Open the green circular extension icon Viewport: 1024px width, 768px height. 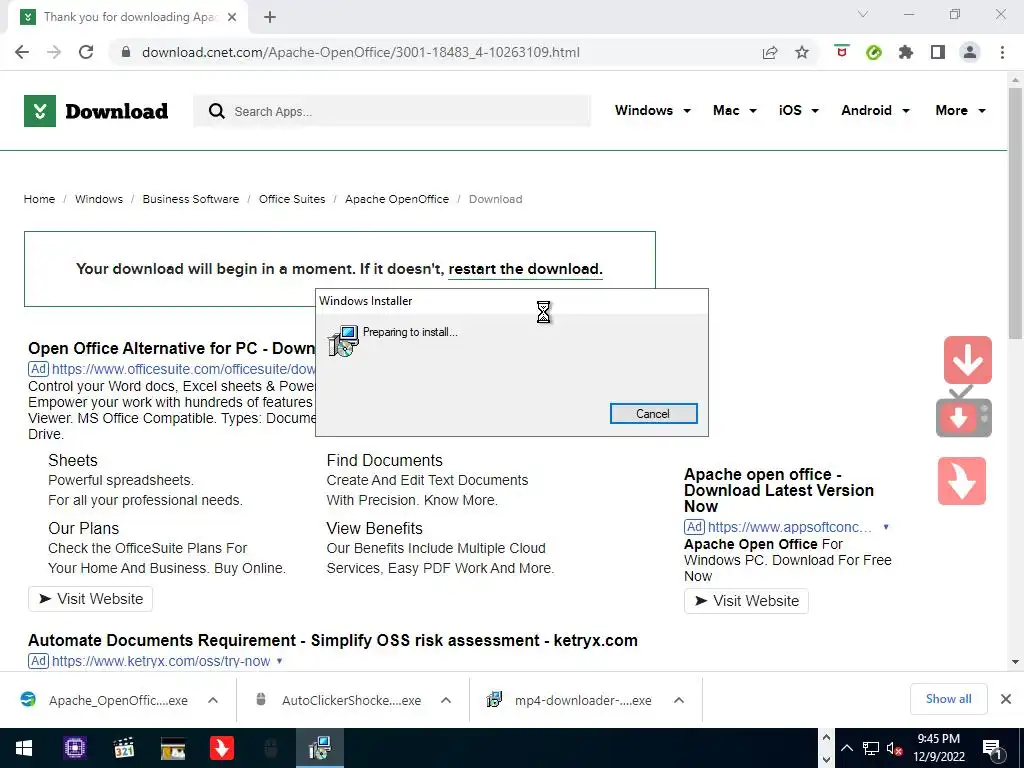coord(874,52)
